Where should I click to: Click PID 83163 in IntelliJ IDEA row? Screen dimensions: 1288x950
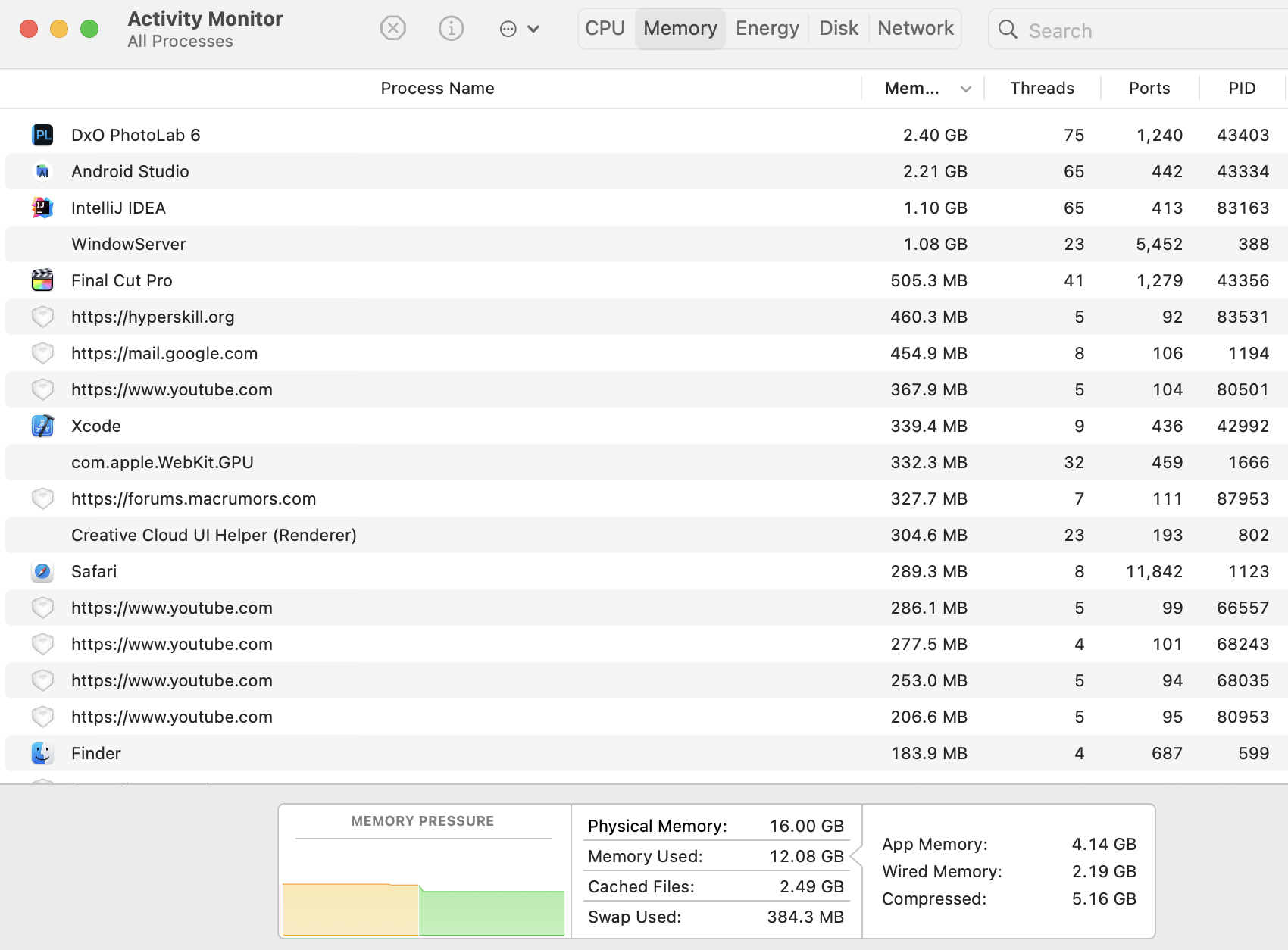1243,208
